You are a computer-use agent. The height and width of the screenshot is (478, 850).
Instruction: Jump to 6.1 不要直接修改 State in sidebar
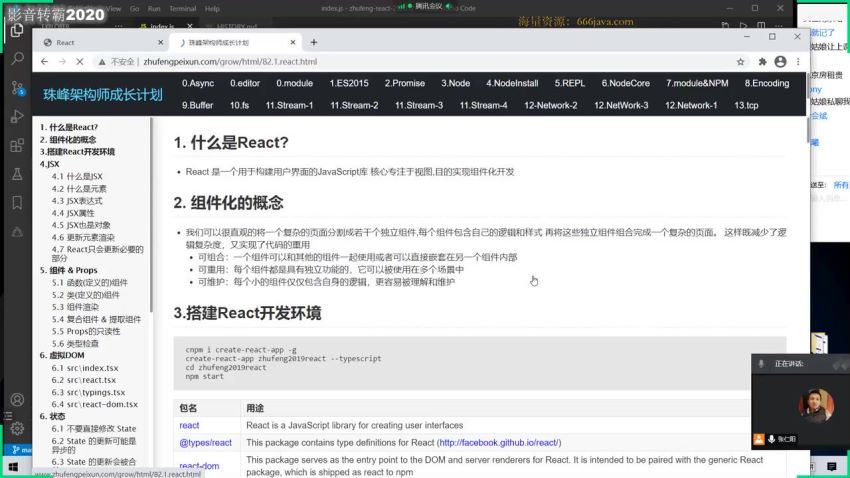pyautogui.click(x=94, y=429)
